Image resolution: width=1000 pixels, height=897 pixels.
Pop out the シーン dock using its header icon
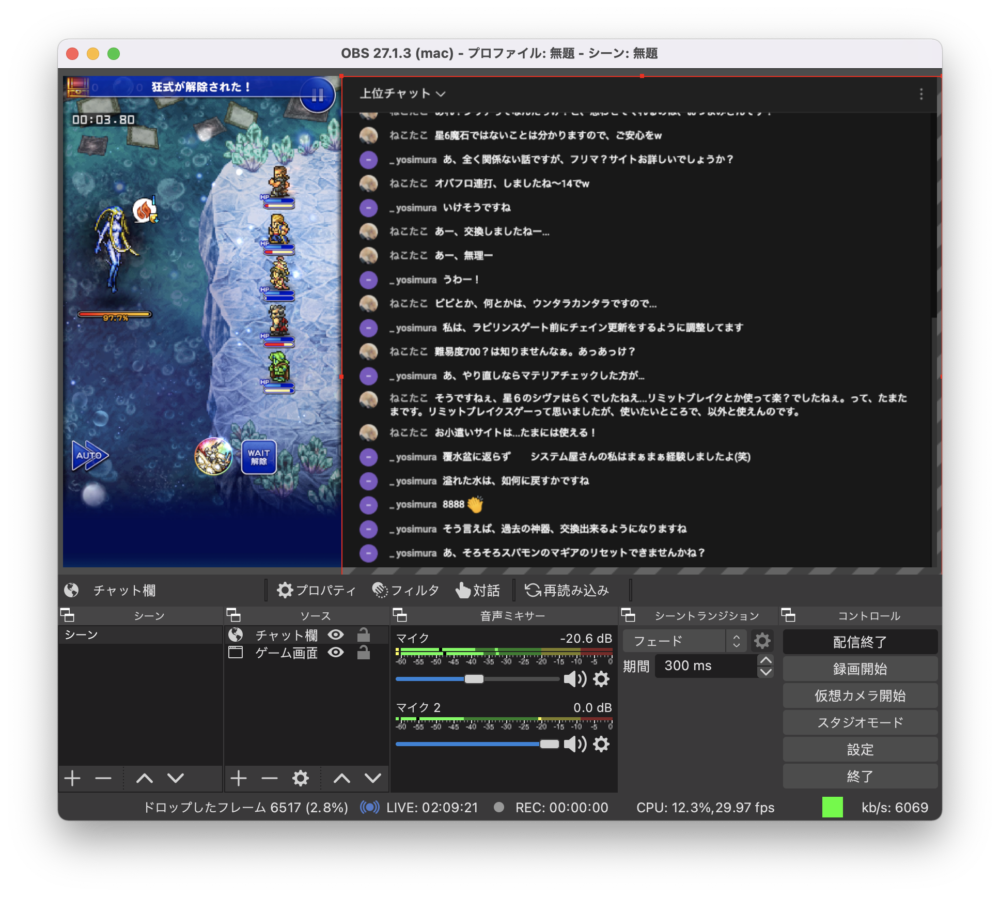tap(67, 615)
